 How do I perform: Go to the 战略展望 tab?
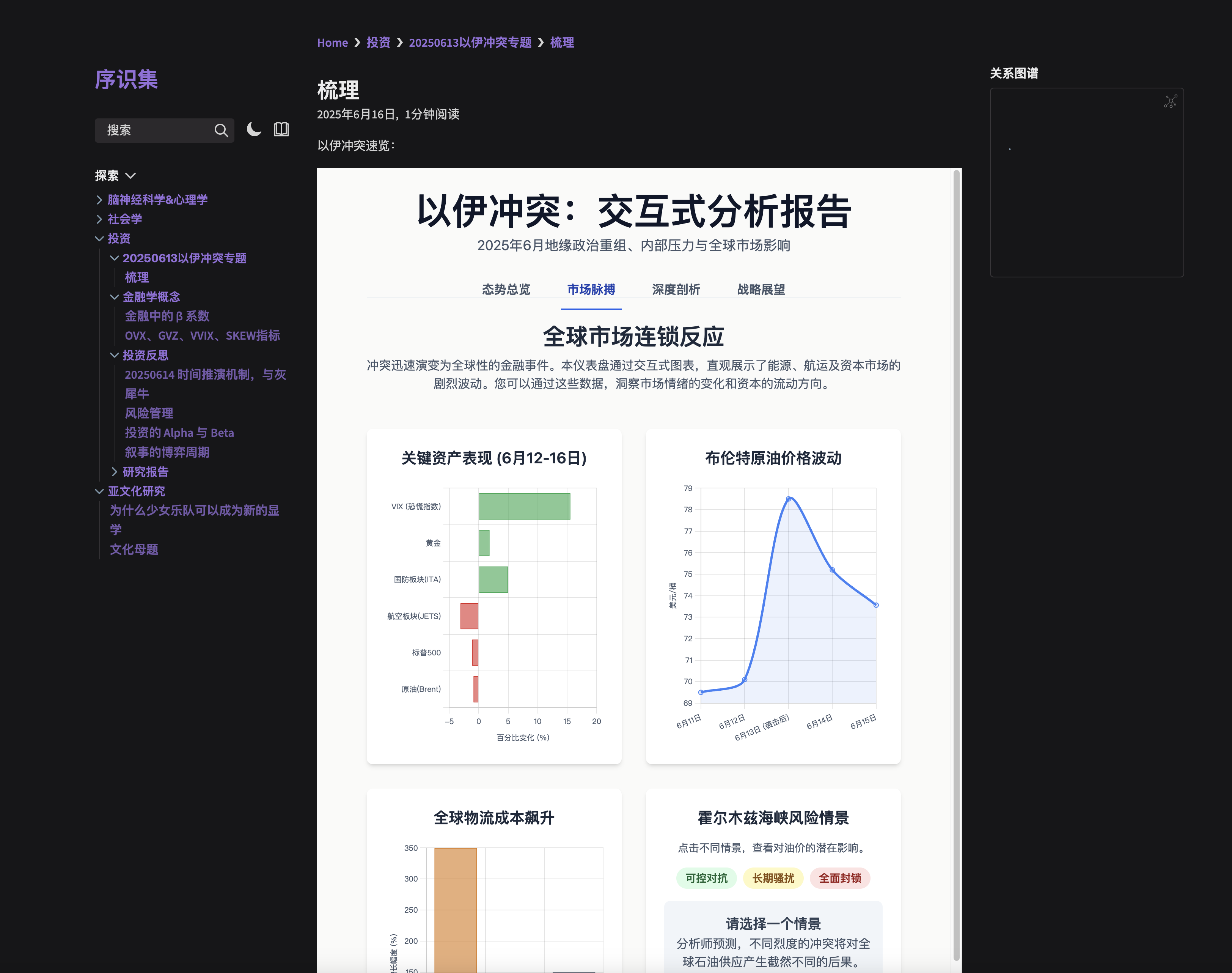(761, 290)
